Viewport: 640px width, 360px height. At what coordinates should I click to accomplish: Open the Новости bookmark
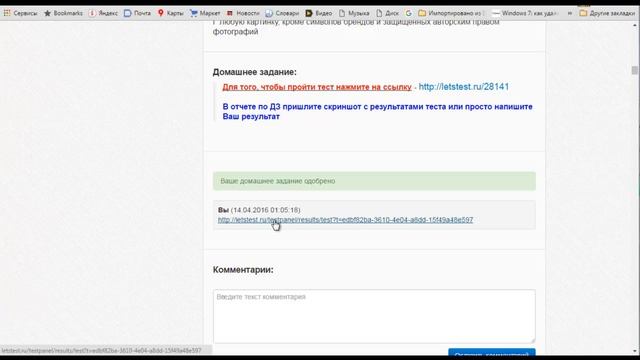[243, 13]
